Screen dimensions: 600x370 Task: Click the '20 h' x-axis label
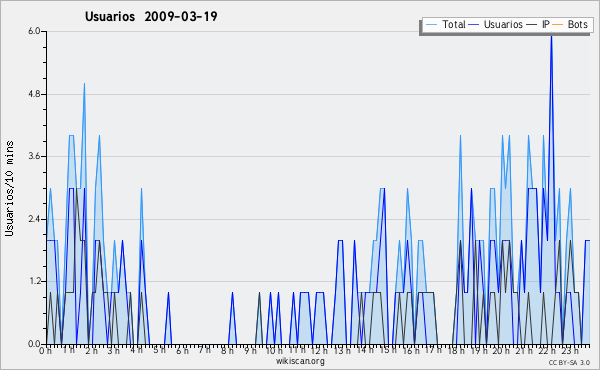tap(501, 350)
